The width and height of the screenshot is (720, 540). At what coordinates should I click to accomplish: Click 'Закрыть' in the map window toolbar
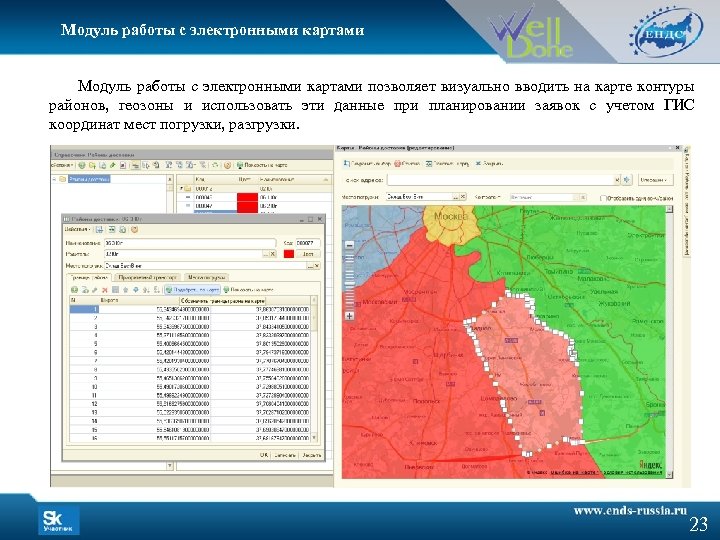(489, 163)
